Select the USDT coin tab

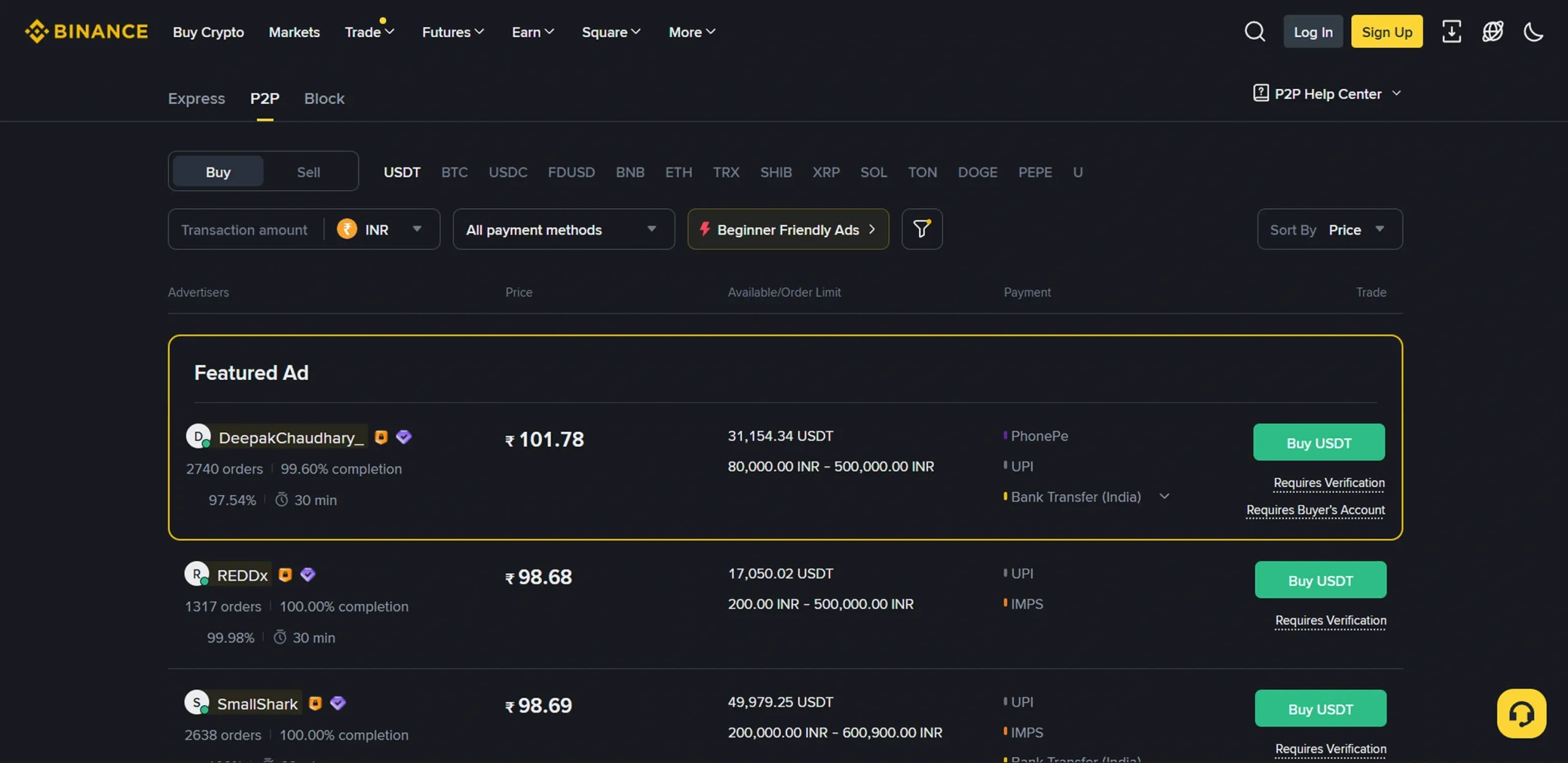click(x=402, y=172)
